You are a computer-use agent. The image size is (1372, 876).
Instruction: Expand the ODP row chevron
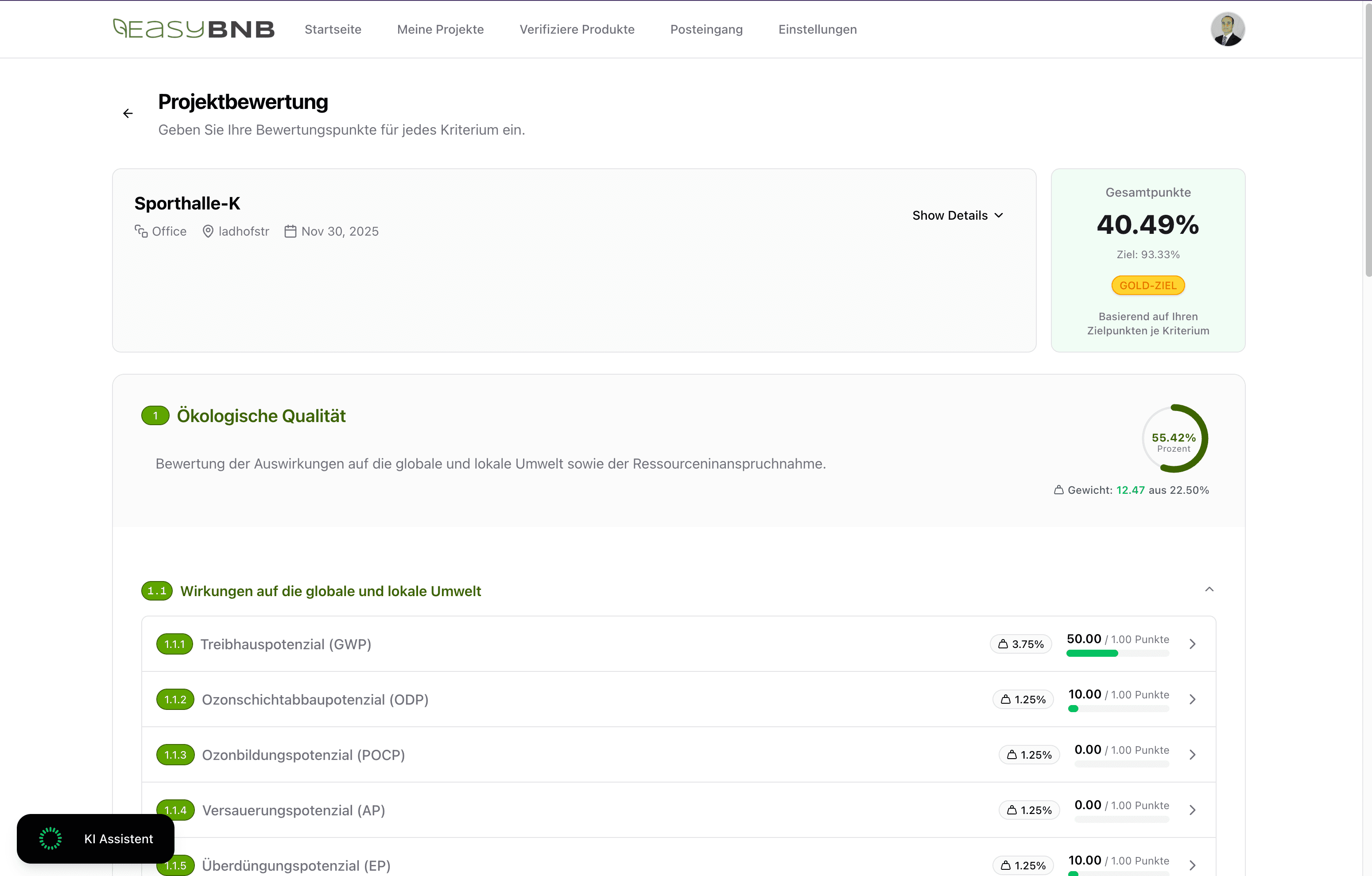tap(1192, 699)
